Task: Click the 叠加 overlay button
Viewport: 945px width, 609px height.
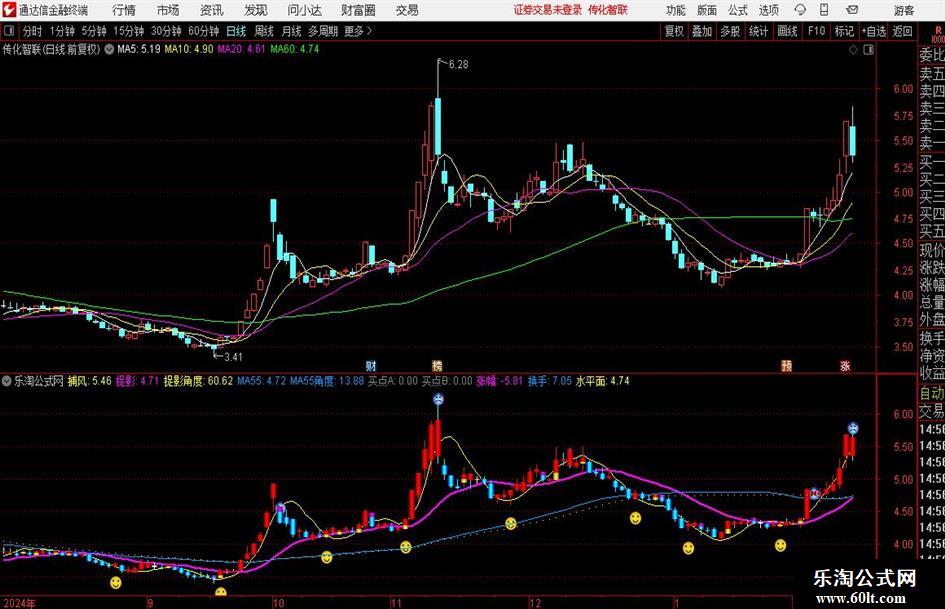Action: [x=702, y=31]
